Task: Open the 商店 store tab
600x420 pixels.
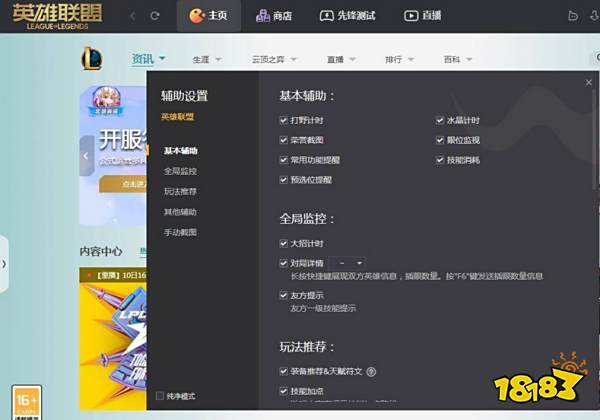Action: (274, 16)
